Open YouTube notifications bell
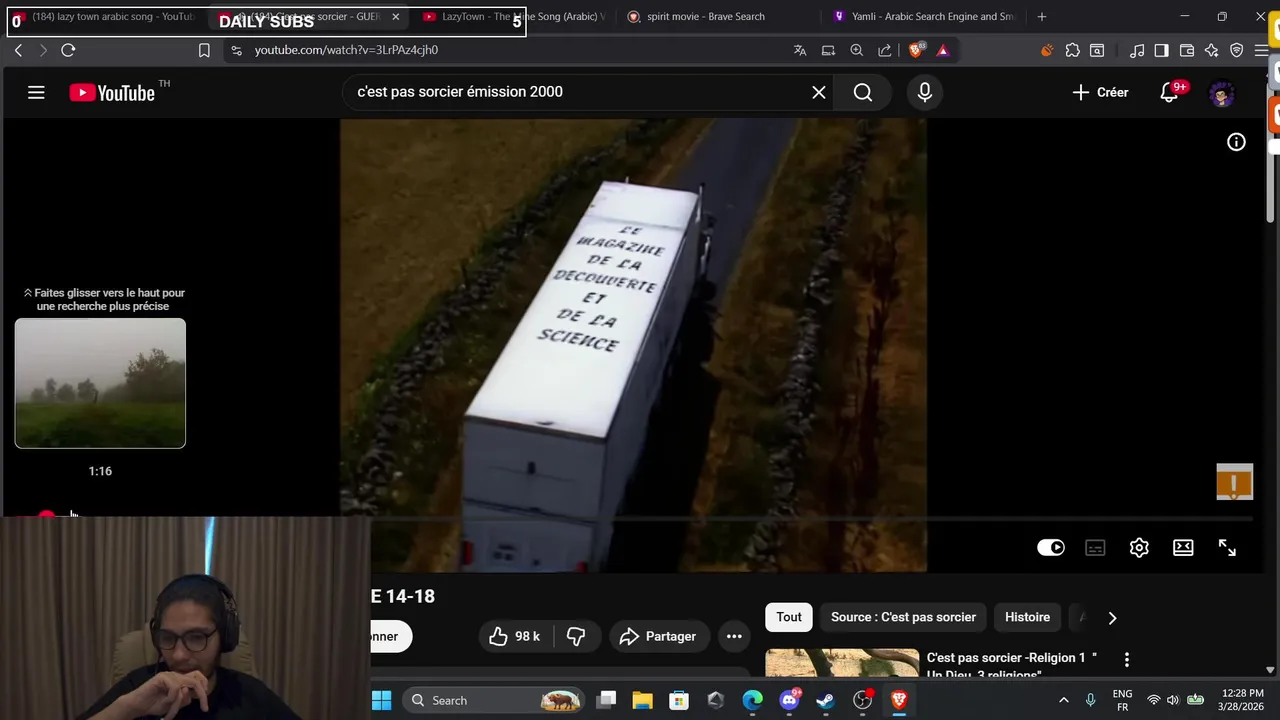This screenshot has width=1280, height=720. 1169,92
